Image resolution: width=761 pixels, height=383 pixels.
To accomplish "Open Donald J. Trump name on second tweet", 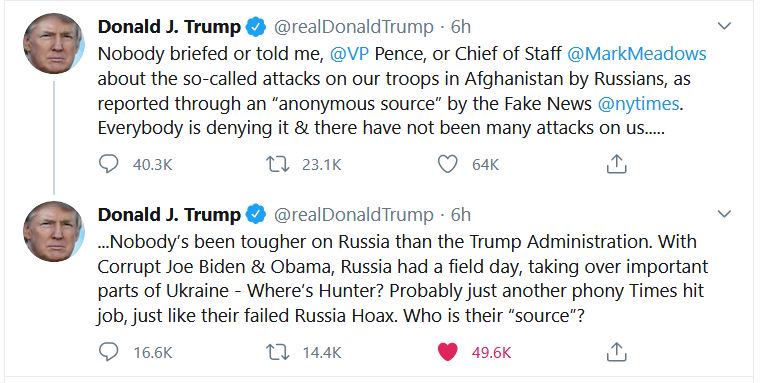I will coord(169,215).
